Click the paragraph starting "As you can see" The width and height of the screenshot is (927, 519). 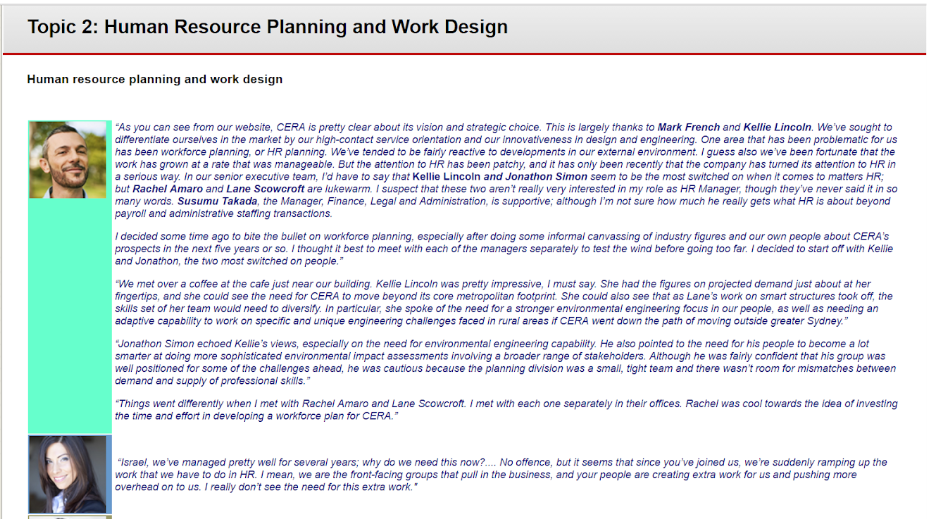click(x=500, y=164)
